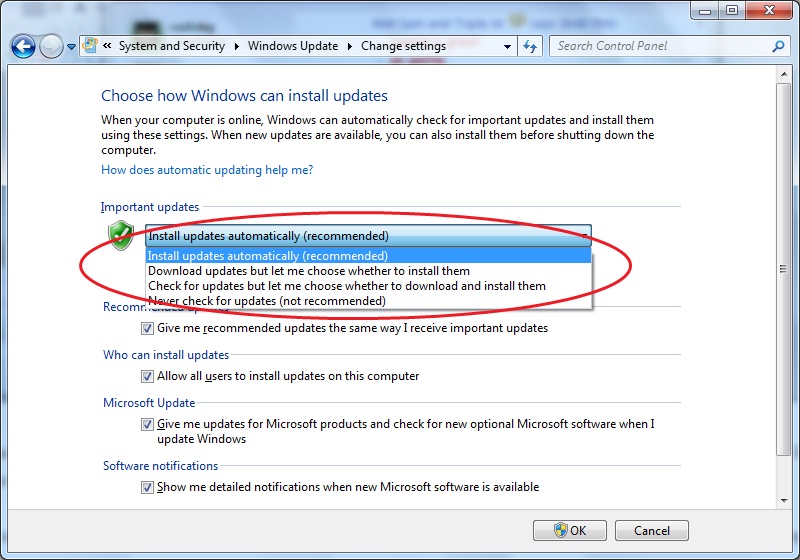Click the scrollbar down arrow
The width and height of the screenshot is (800, 560).
click(x=784, y=500)
